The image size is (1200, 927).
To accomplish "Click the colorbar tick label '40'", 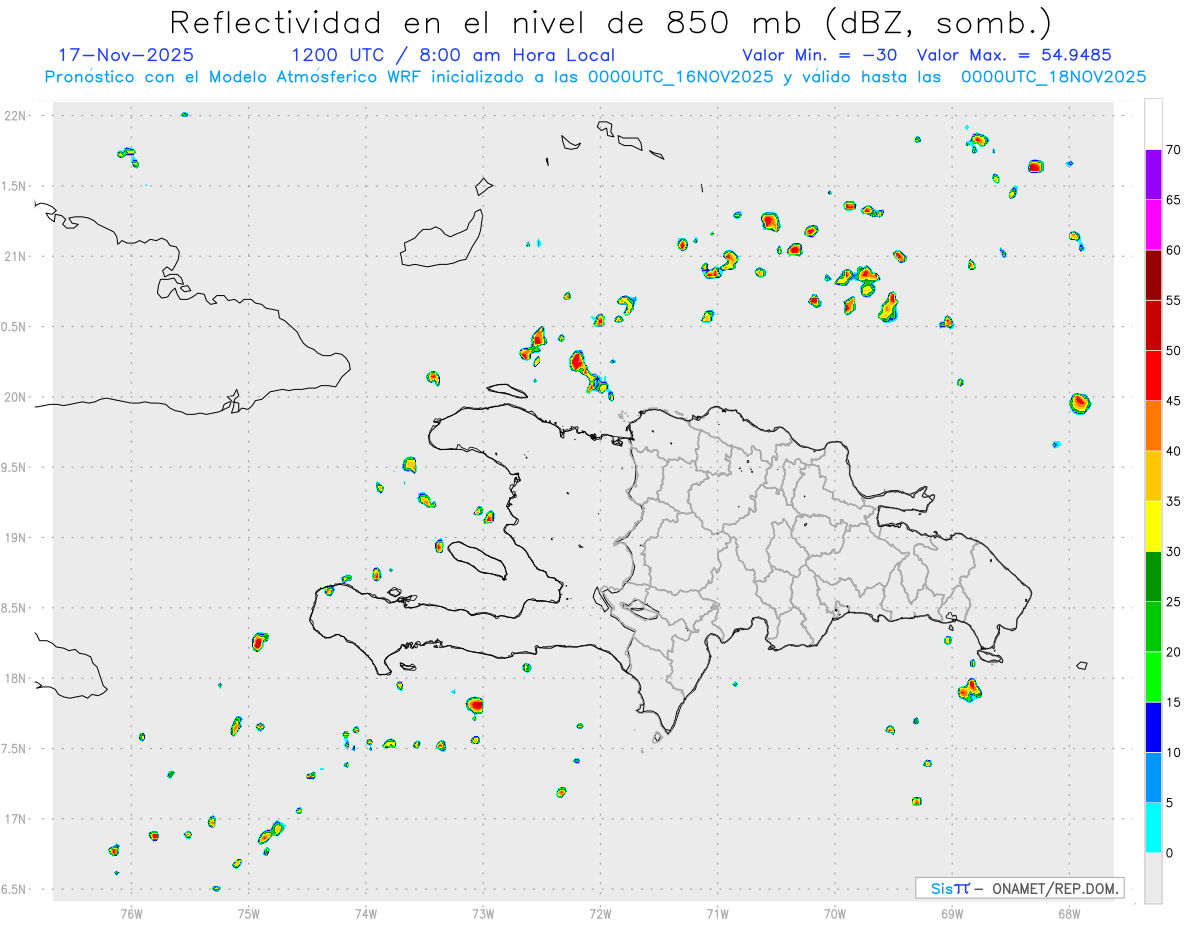I will click(1173, 451).
